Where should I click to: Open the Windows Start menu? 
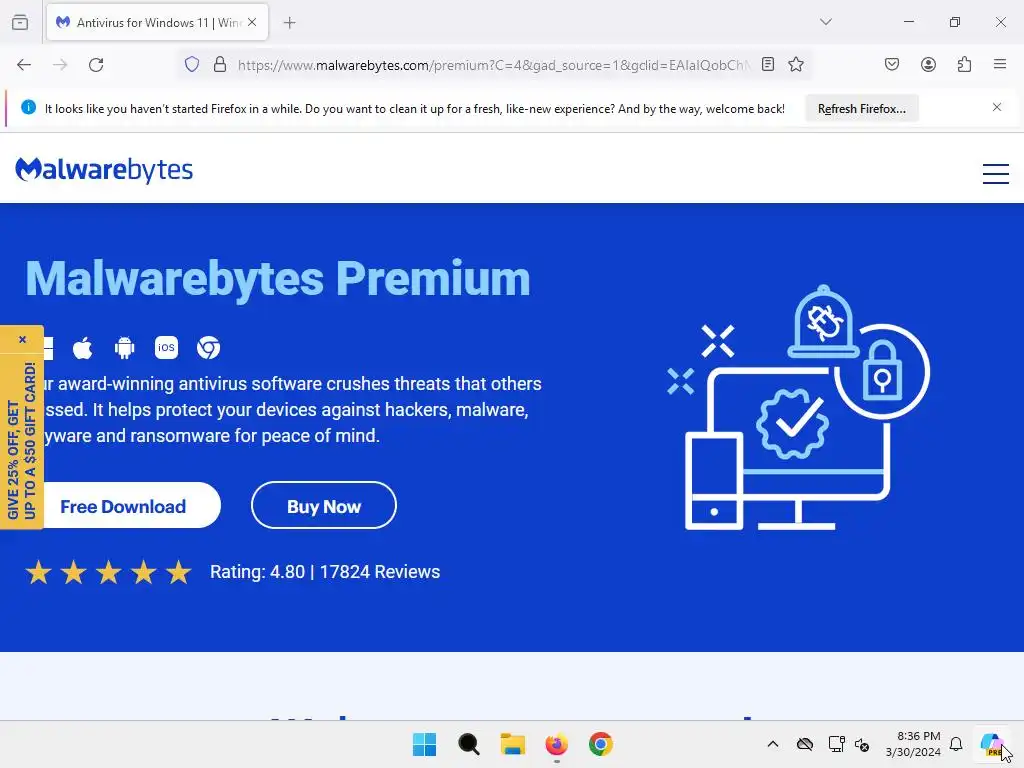pos(424,744)
